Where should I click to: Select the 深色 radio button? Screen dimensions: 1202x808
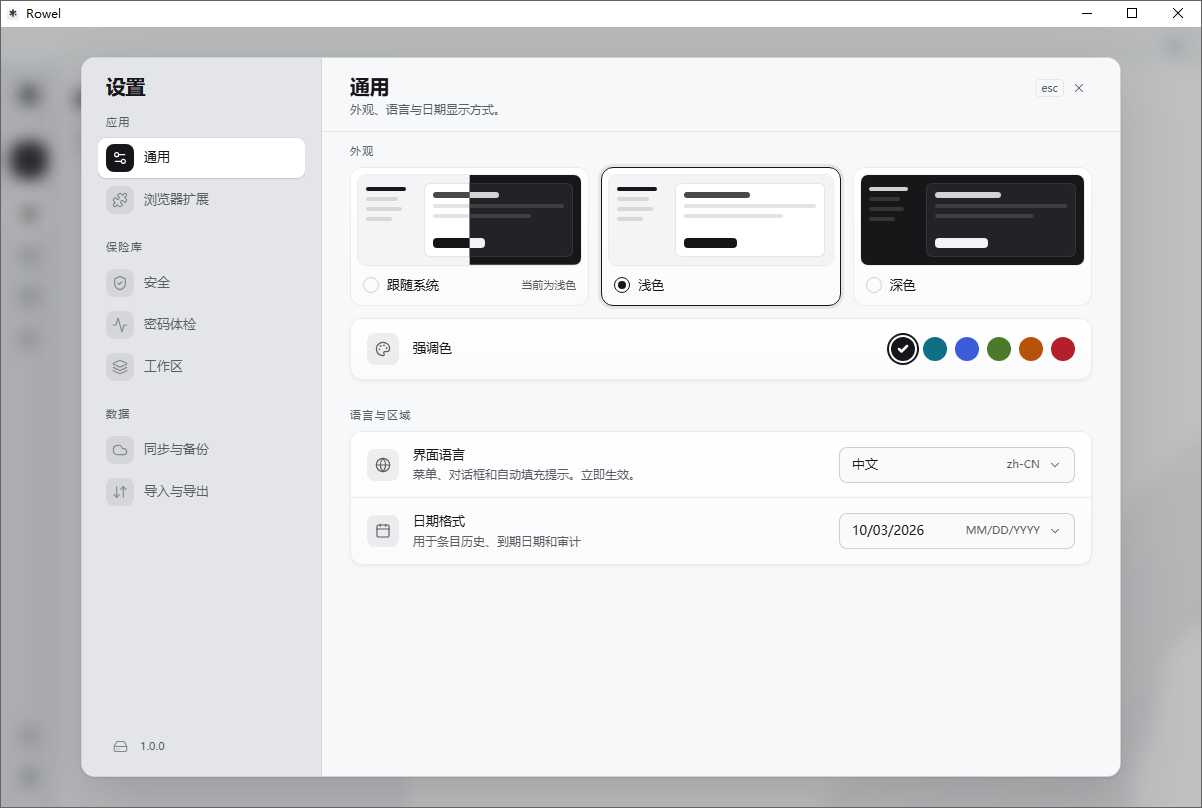click(874, 285)
